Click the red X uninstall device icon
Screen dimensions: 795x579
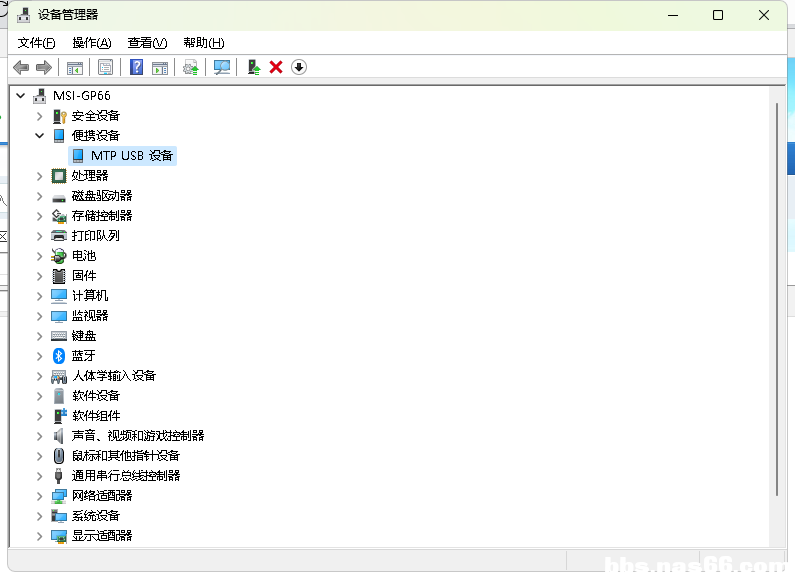276,67
